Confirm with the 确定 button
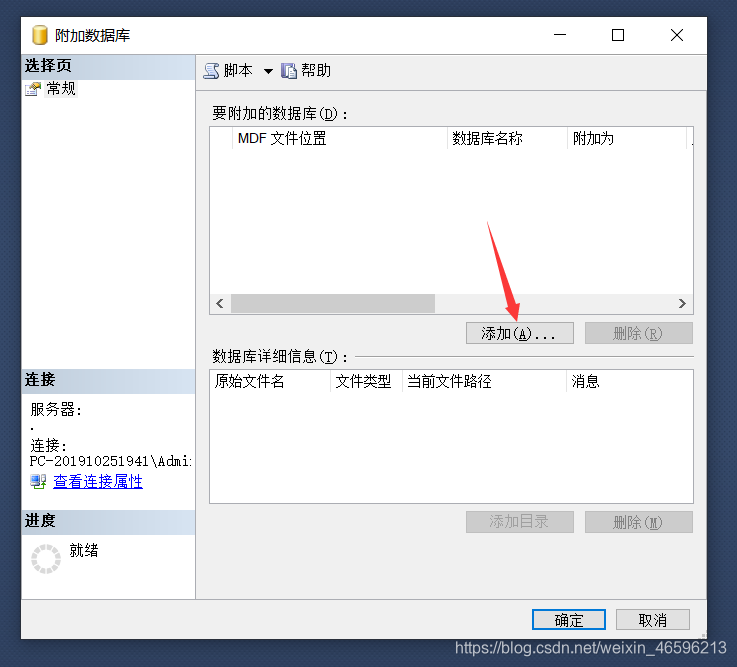This screenshot has height=667, width=737. pyautogui.click(x=569, y=620)
